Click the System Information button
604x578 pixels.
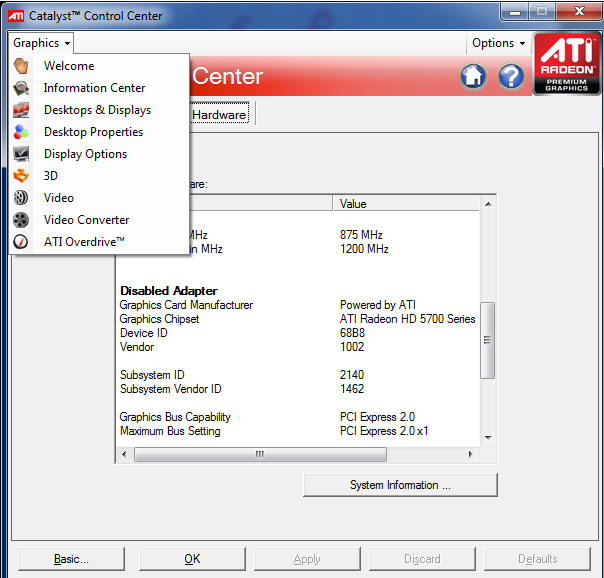tap(400, 485)
